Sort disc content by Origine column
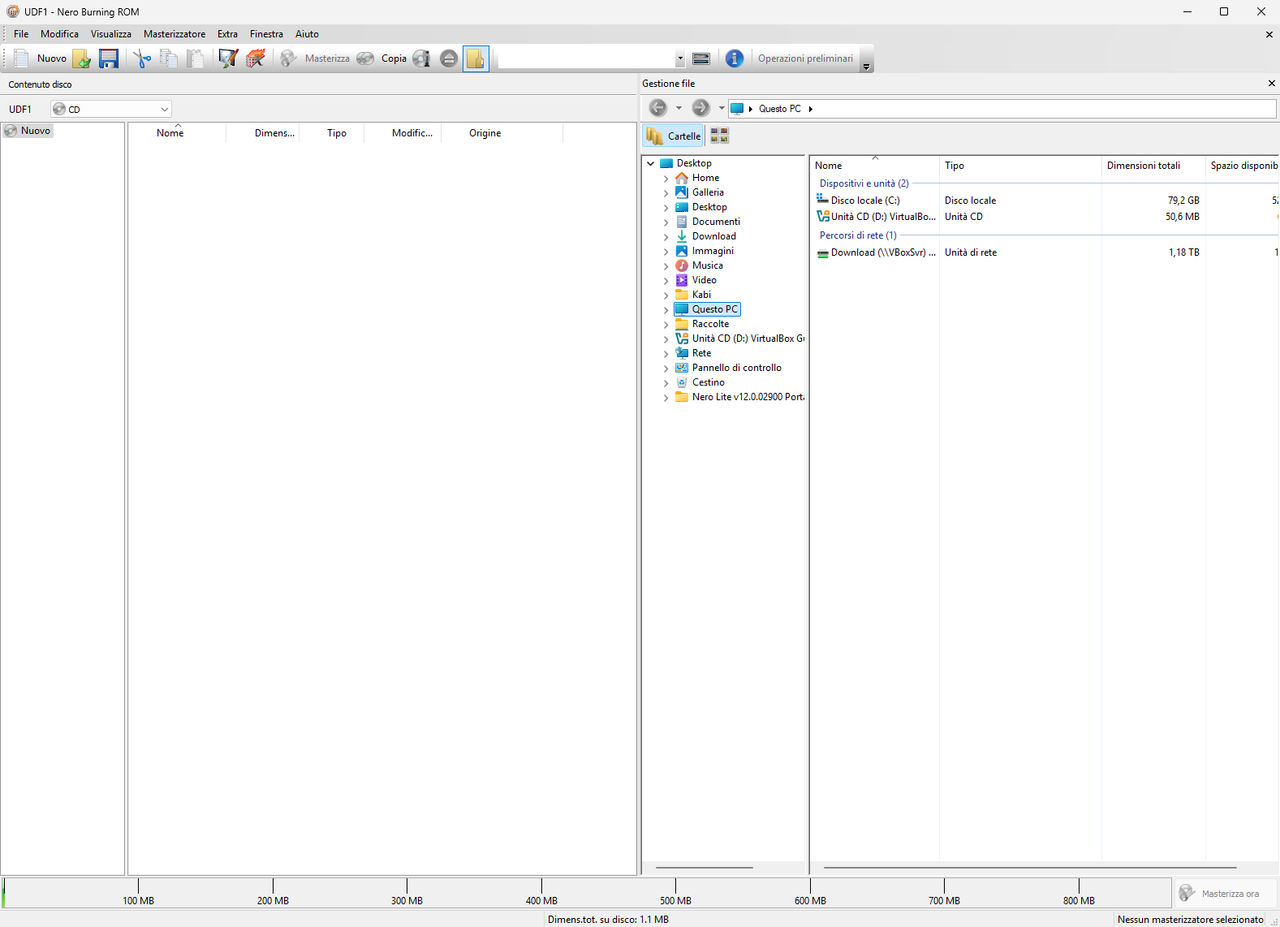Screen dimensions: 1280x927 coord(502,133)
